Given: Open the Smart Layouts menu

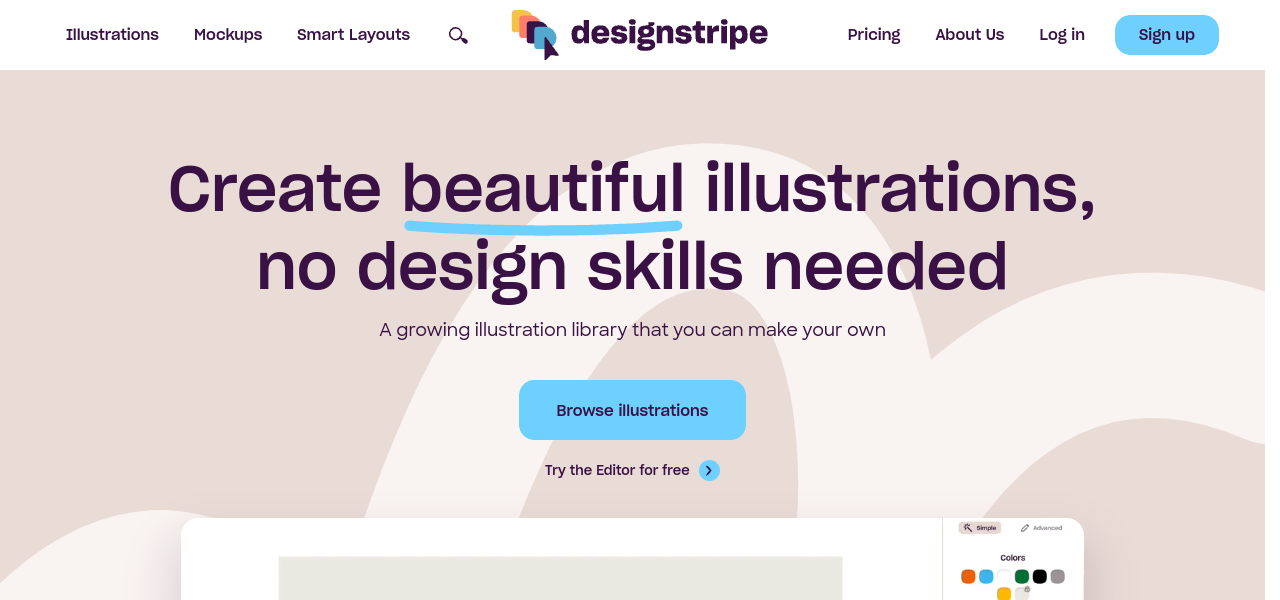Looking at the screenshot, I should pyautogui.click(x=353, y=35).
